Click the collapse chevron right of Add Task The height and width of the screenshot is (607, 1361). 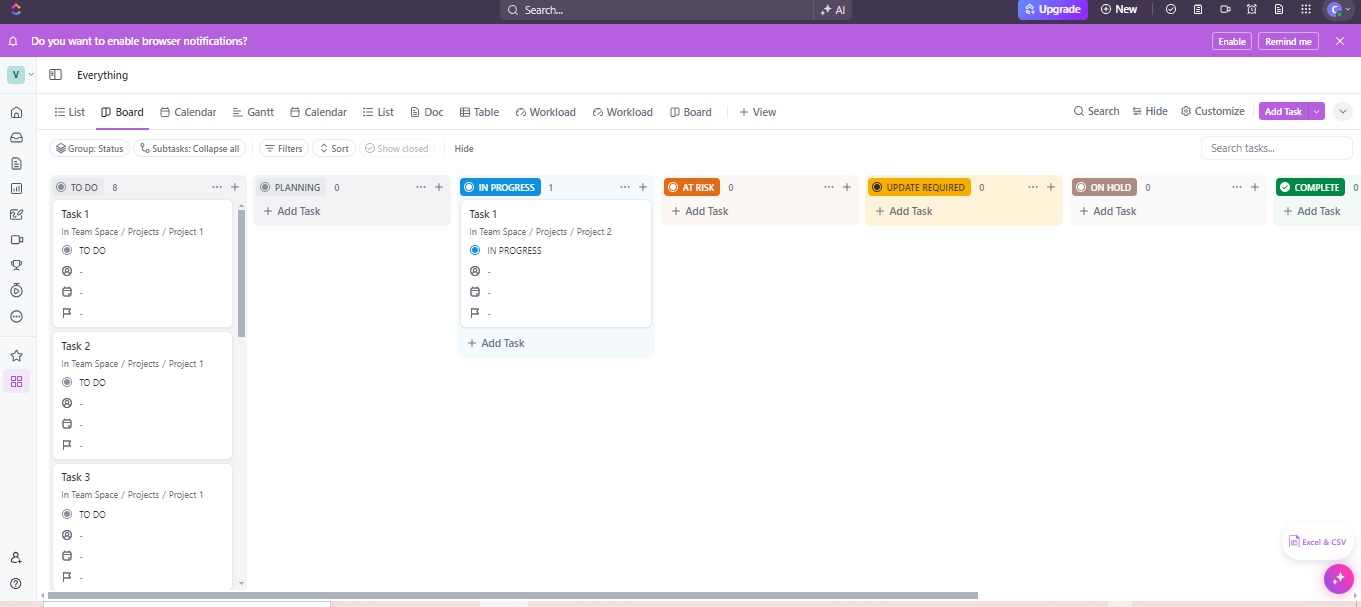point(1343,112)
